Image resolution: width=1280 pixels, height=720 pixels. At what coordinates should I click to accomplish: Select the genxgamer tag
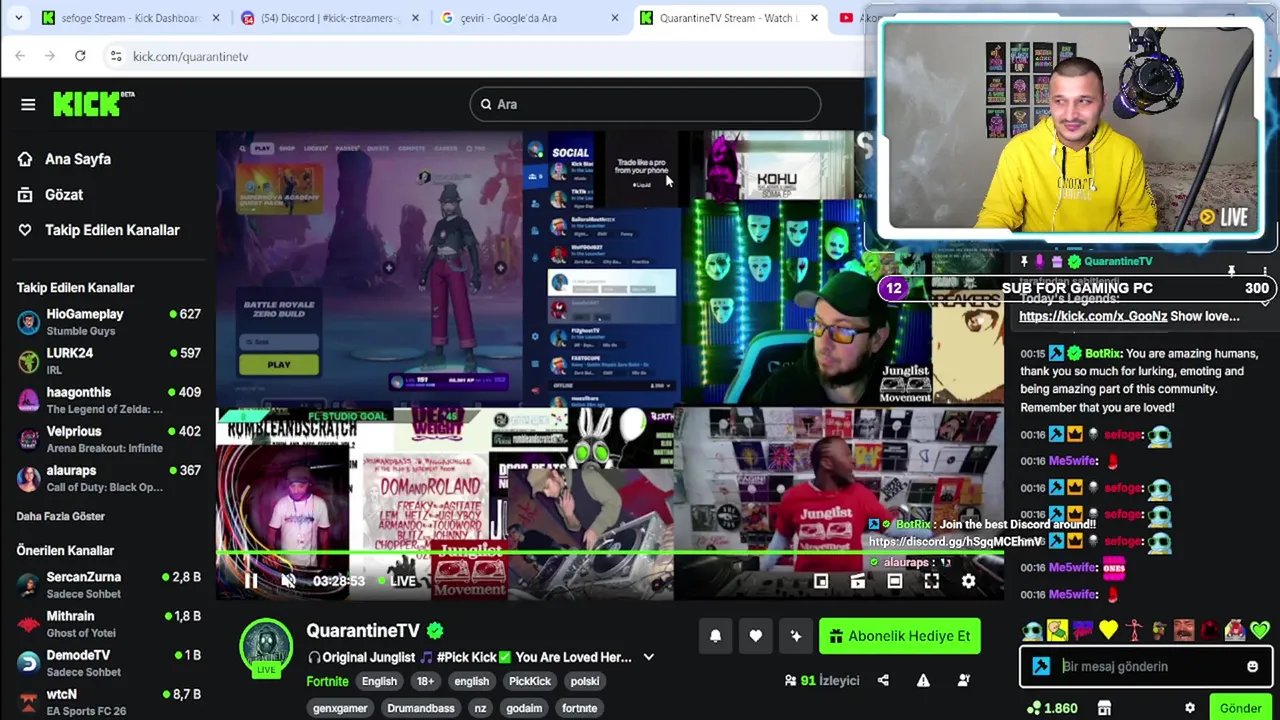click(x=340, y=708)
